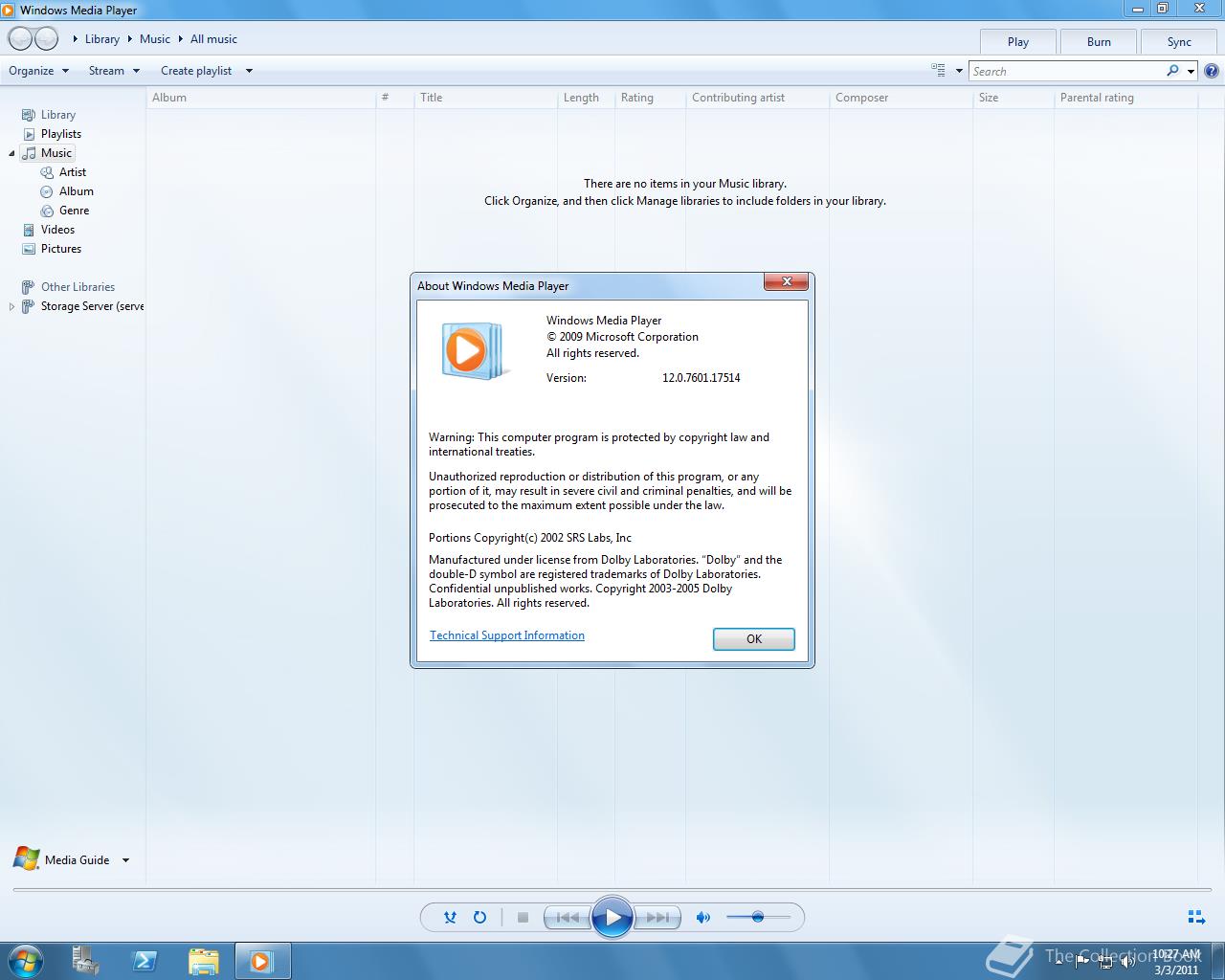Open the Sync tab

[1179, 41]
